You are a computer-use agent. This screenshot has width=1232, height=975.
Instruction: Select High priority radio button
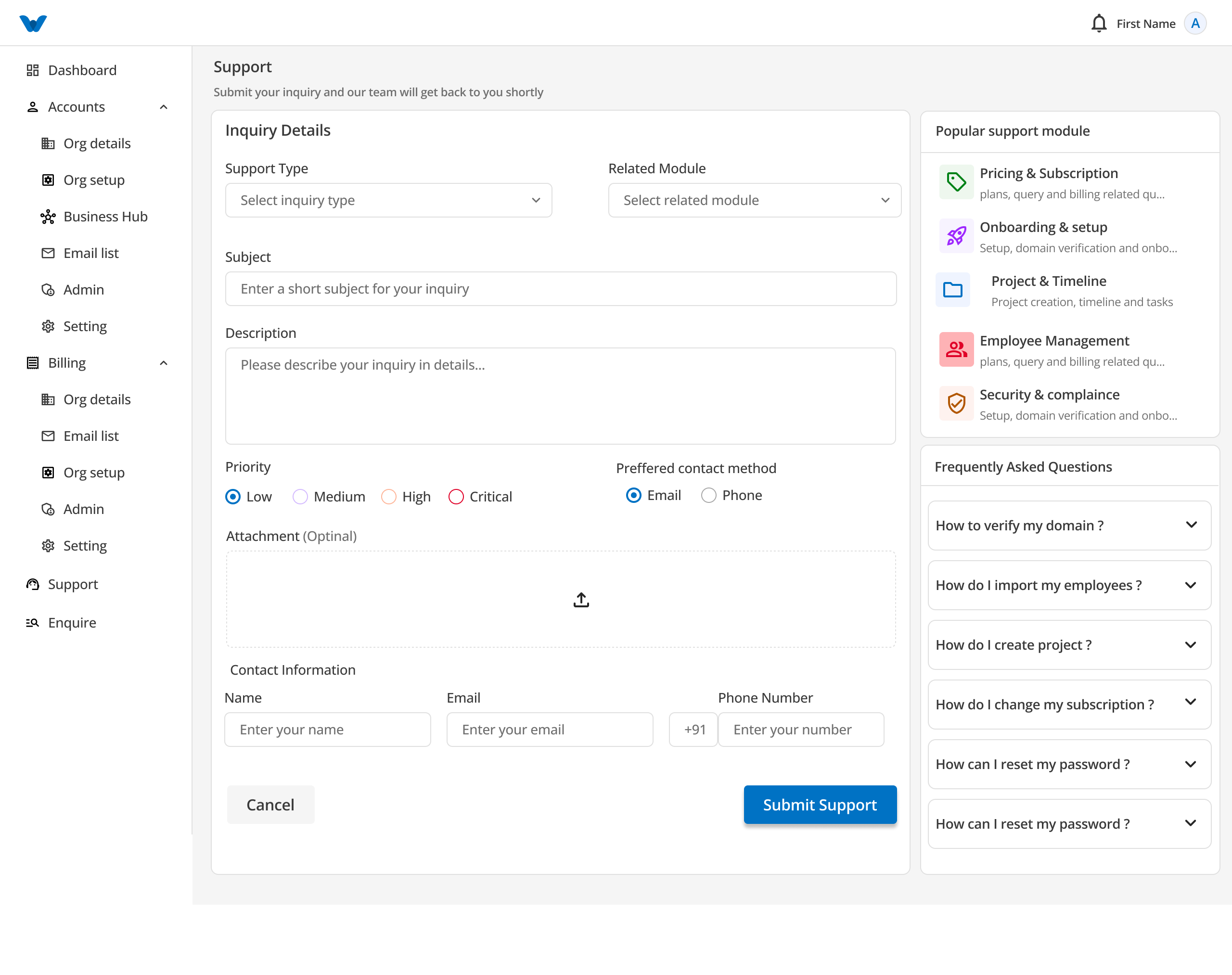click(389, 497)
